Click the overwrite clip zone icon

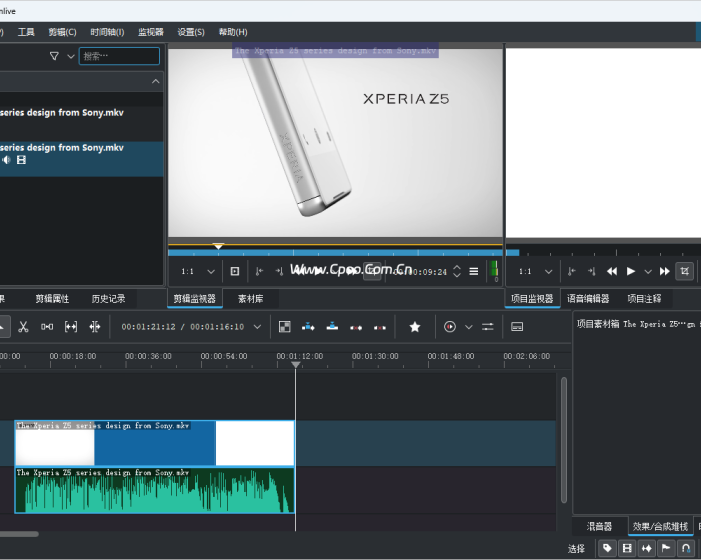332,327
